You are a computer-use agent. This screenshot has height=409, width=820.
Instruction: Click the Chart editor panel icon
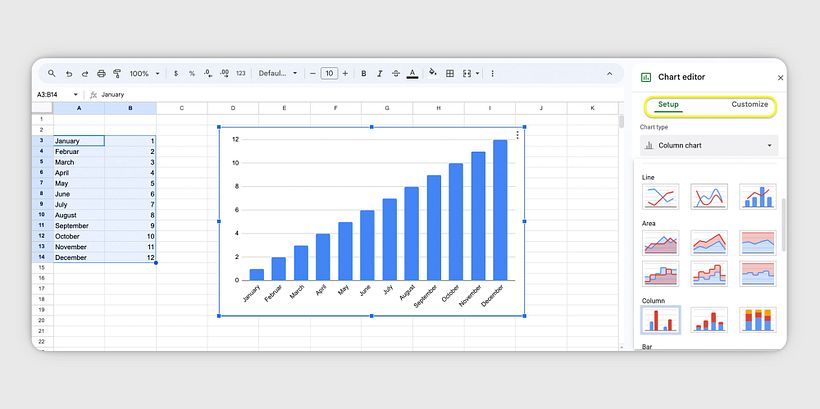(x=646, y=77)
